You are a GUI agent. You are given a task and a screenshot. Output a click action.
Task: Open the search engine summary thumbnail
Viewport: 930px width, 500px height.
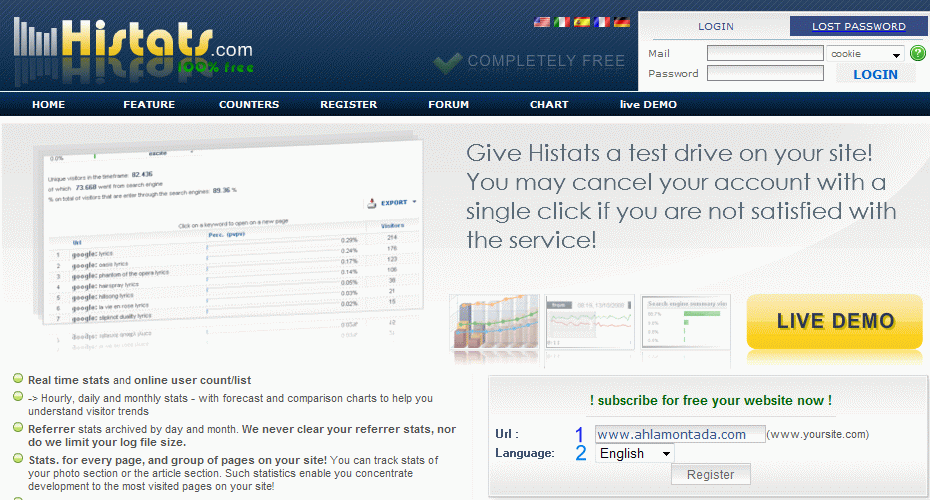pyautogui.click(x=686, y=321)
